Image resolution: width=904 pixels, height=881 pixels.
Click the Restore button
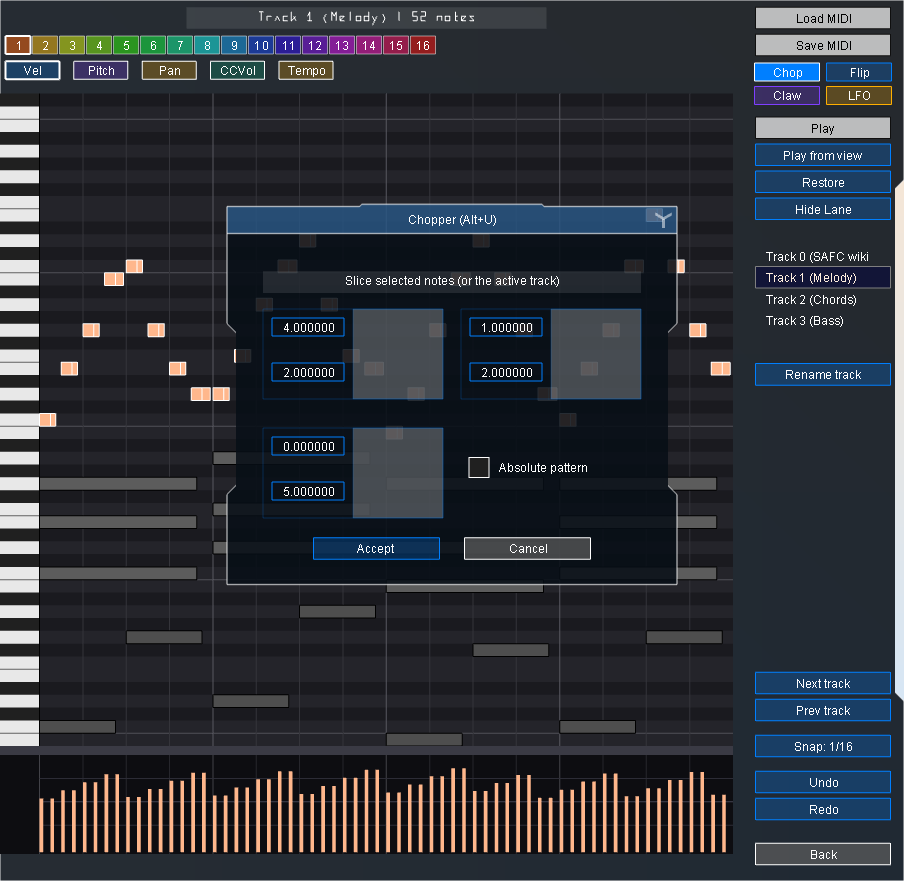coord(823,182)
